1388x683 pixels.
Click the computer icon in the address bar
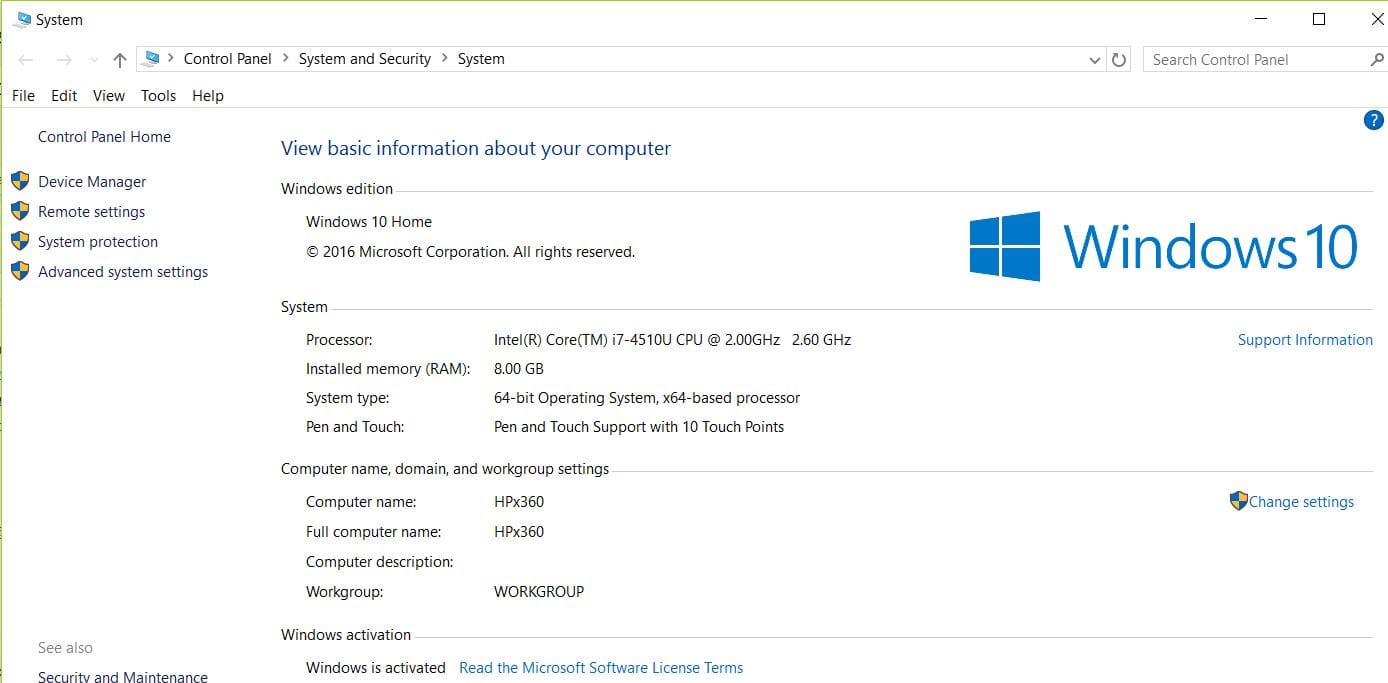click(x=151, y=59)
